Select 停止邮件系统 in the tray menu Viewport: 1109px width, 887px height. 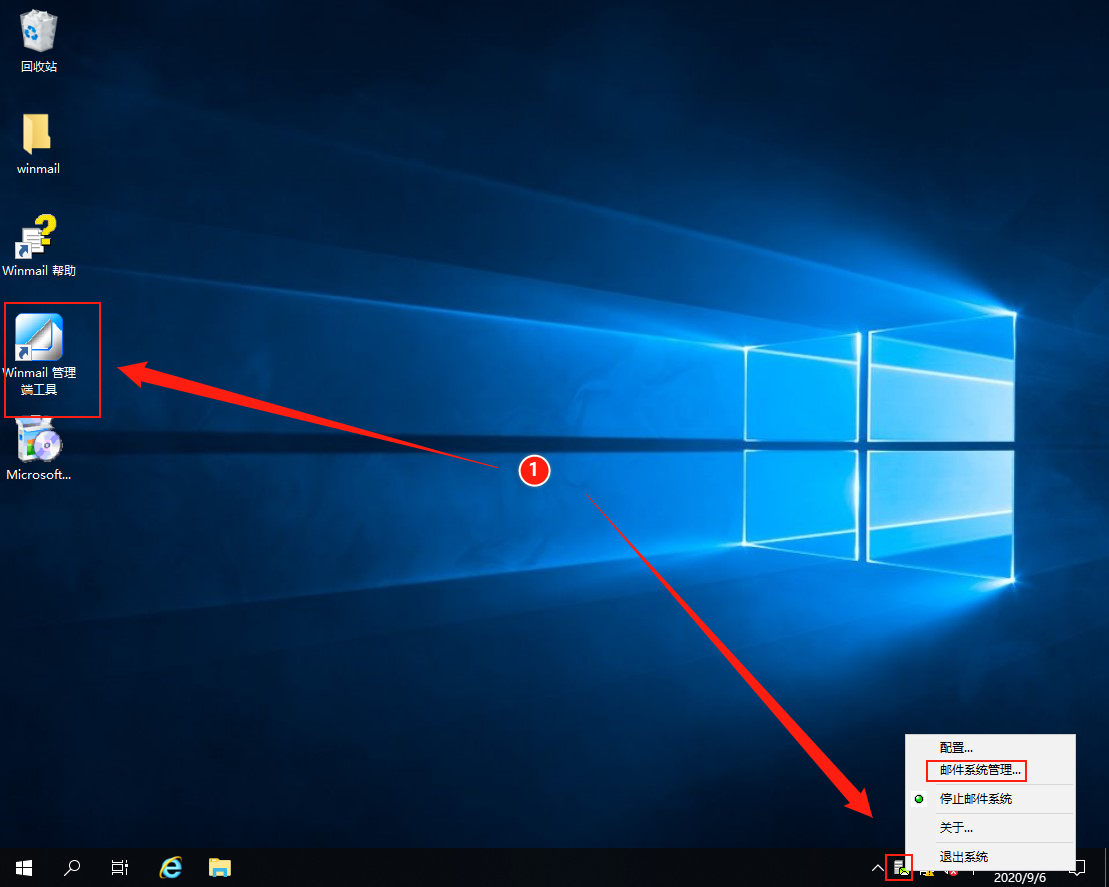989,799
